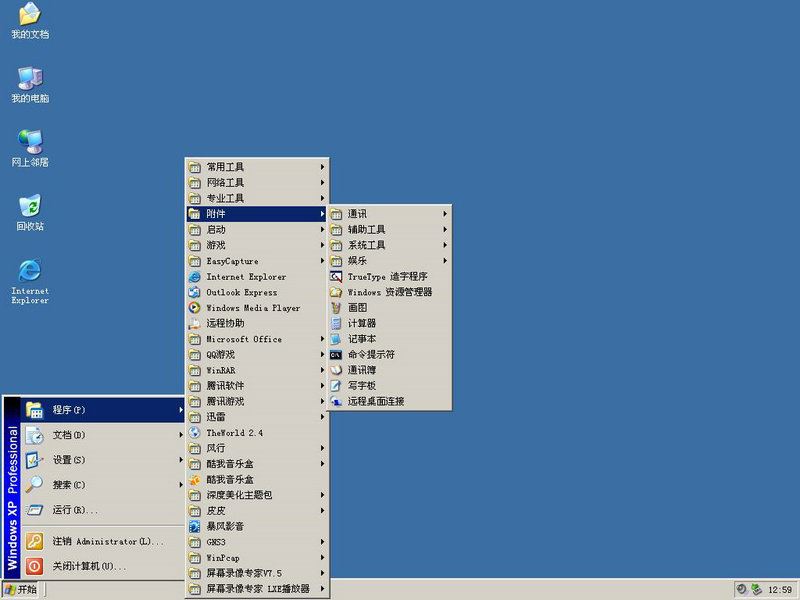
Task: Click green network tray icon
Action: (756, 589)
